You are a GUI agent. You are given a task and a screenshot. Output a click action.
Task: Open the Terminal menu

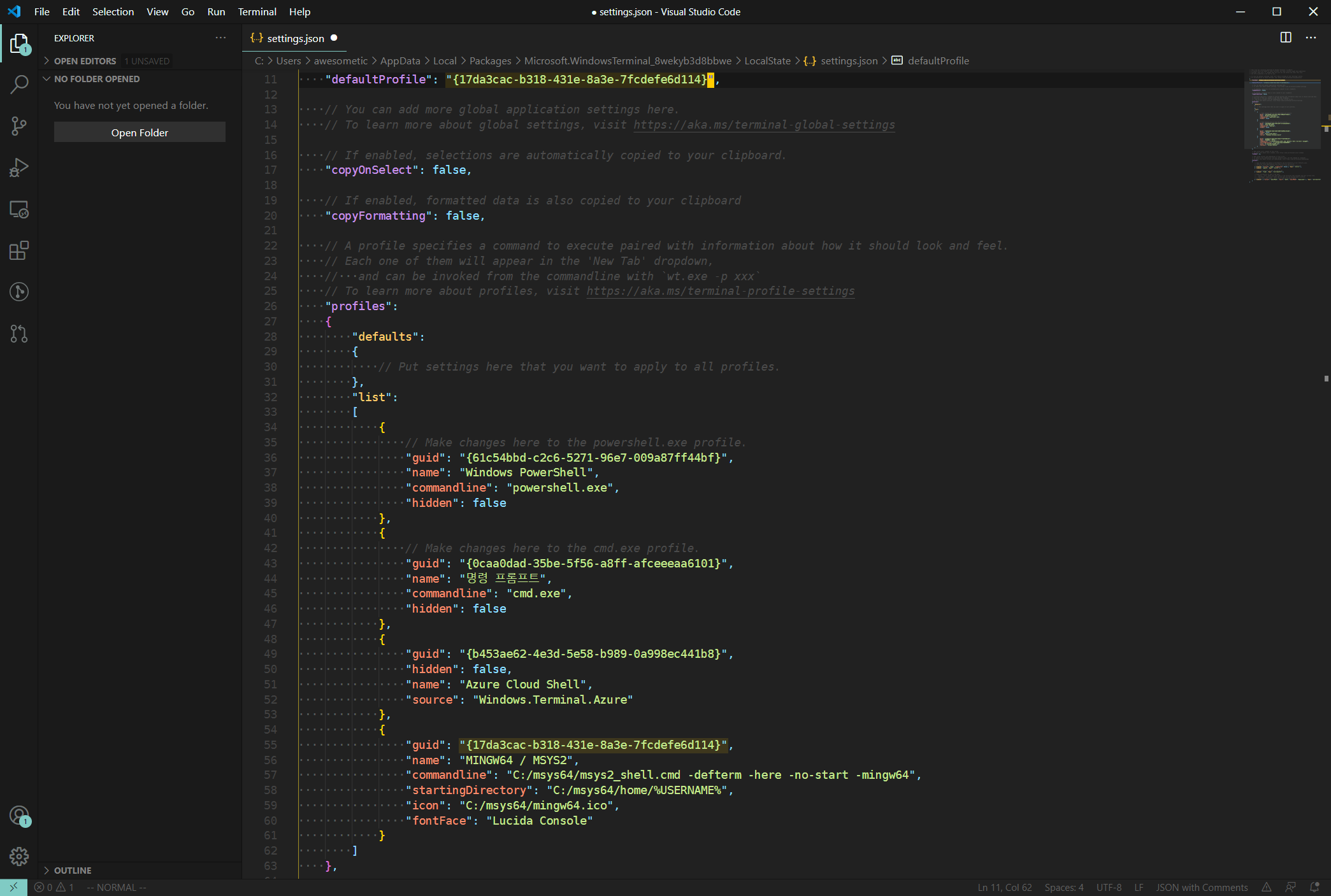click(257, 11)
